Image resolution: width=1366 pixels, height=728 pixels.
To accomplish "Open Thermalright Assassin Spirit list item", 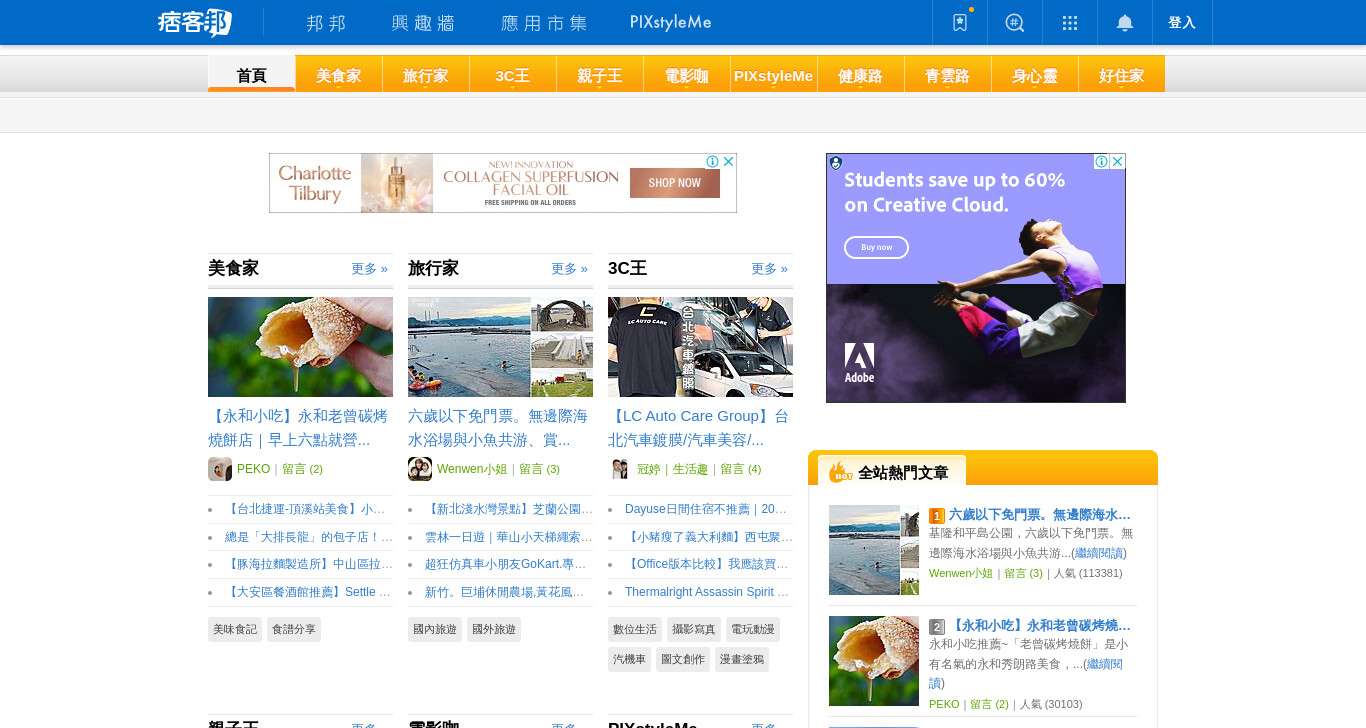I will [x=708, y=593].
